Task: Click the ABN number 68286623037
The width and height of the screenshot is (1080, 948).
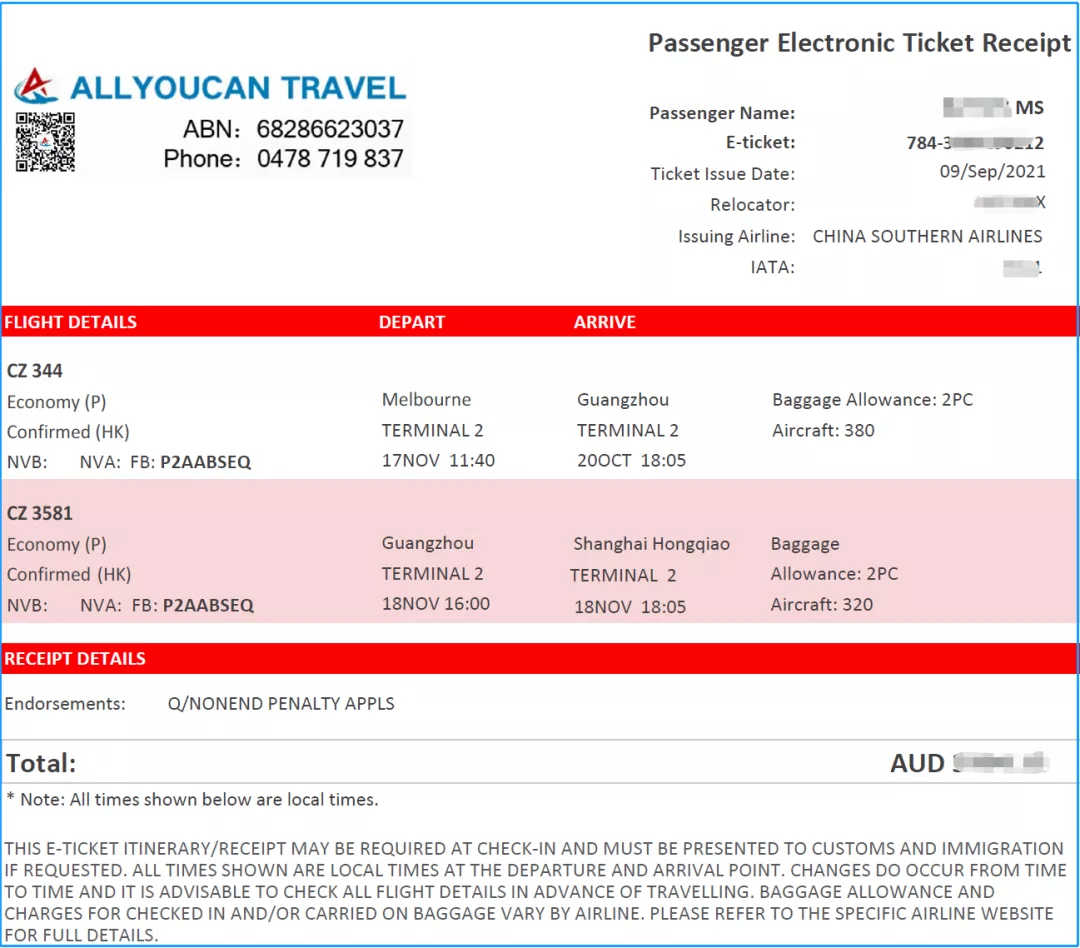Action: (x=330, y=129)
